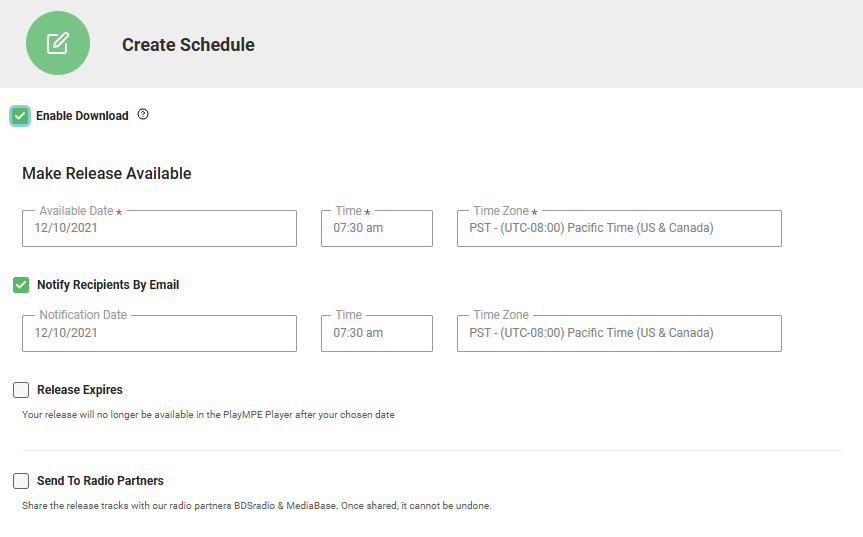Click the Enable Download label text

pos(82,116)
